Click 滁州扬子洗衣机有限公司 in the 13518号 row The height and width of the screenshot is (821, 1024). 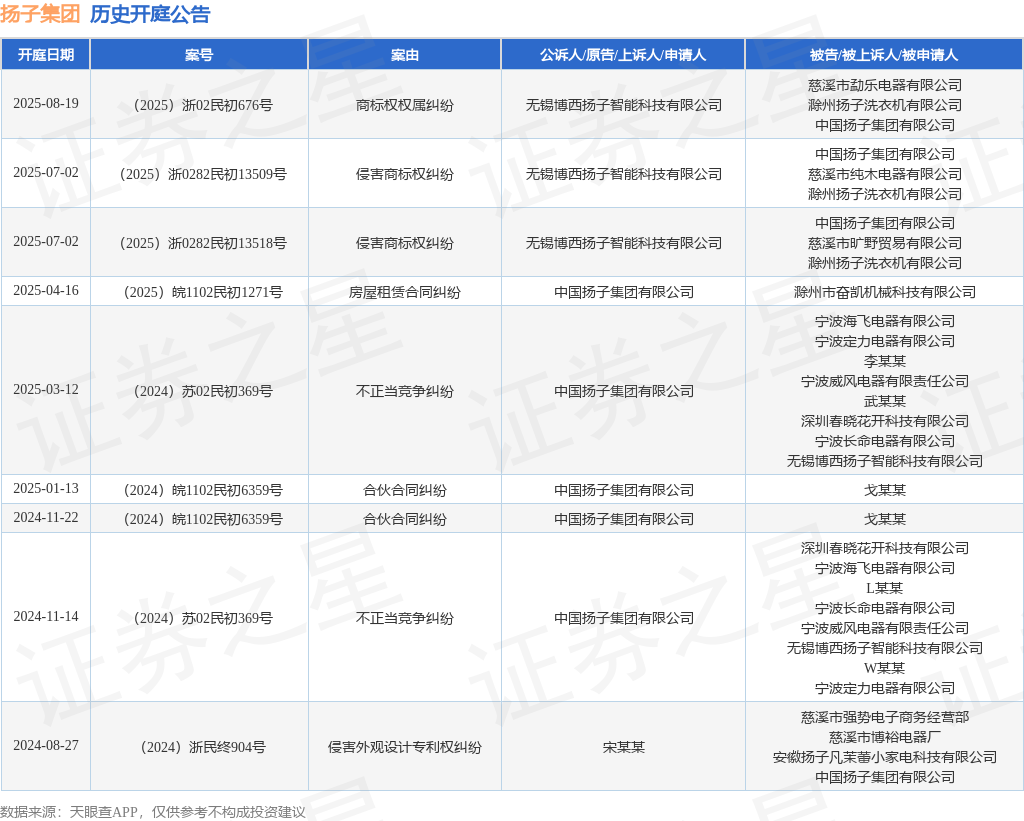pos(885,263)
